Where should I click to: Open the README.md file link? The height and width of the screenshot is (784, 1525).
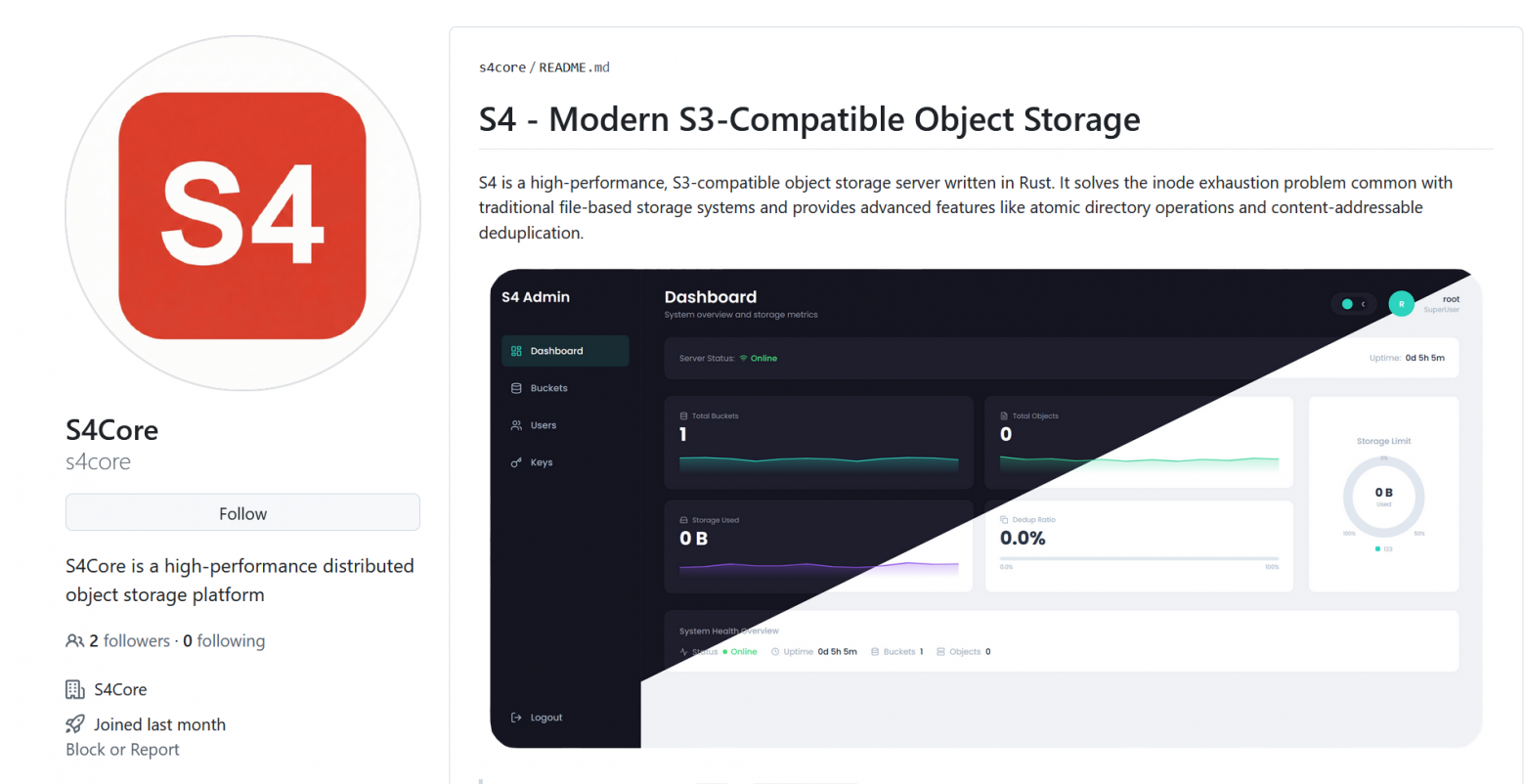click(574, 67)
